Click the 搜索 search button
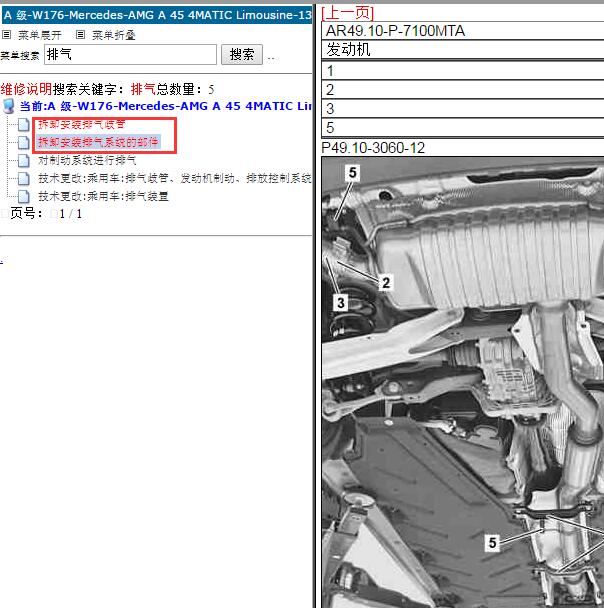The width and height of the screenshot is (604, 608). click(242, 54)
